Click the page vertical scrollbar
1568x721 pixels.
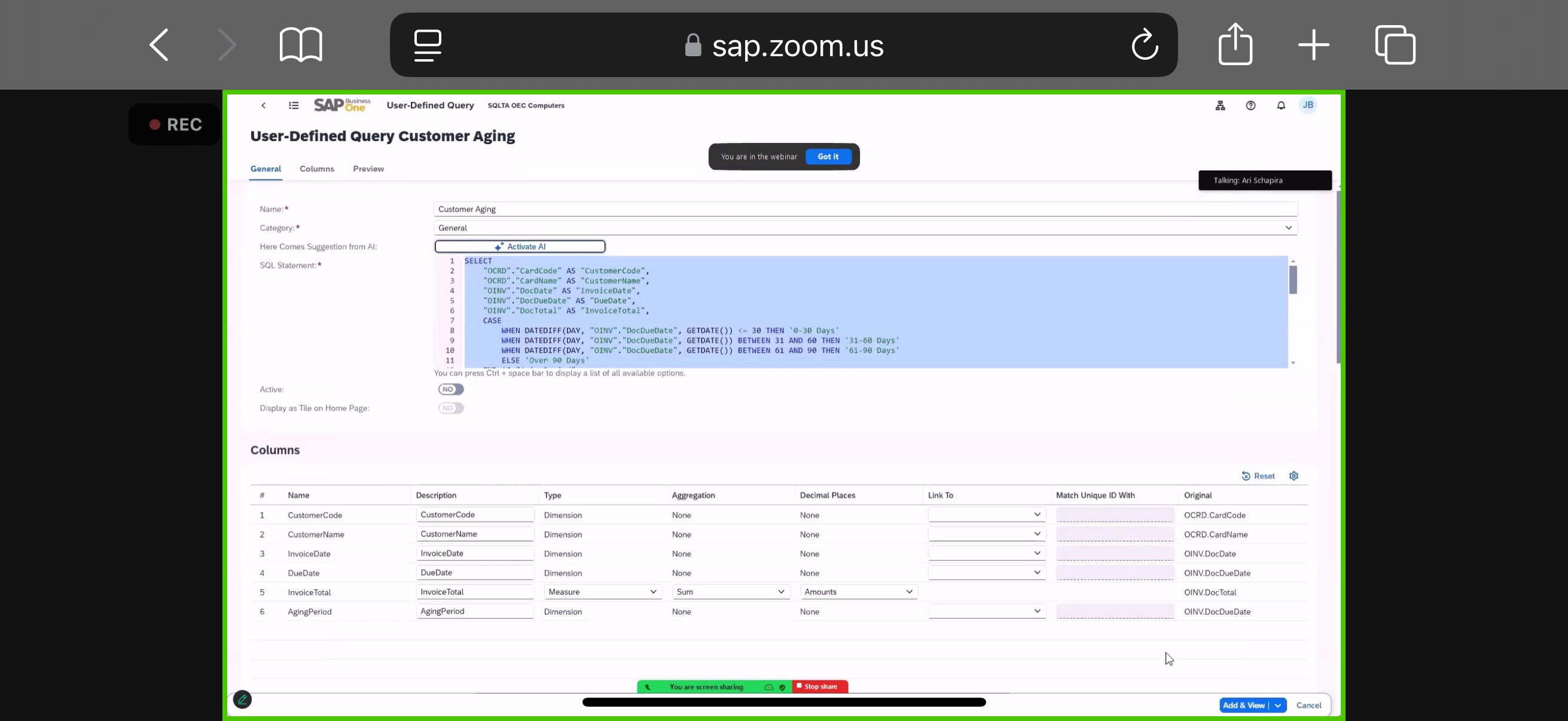point(1338,277)
